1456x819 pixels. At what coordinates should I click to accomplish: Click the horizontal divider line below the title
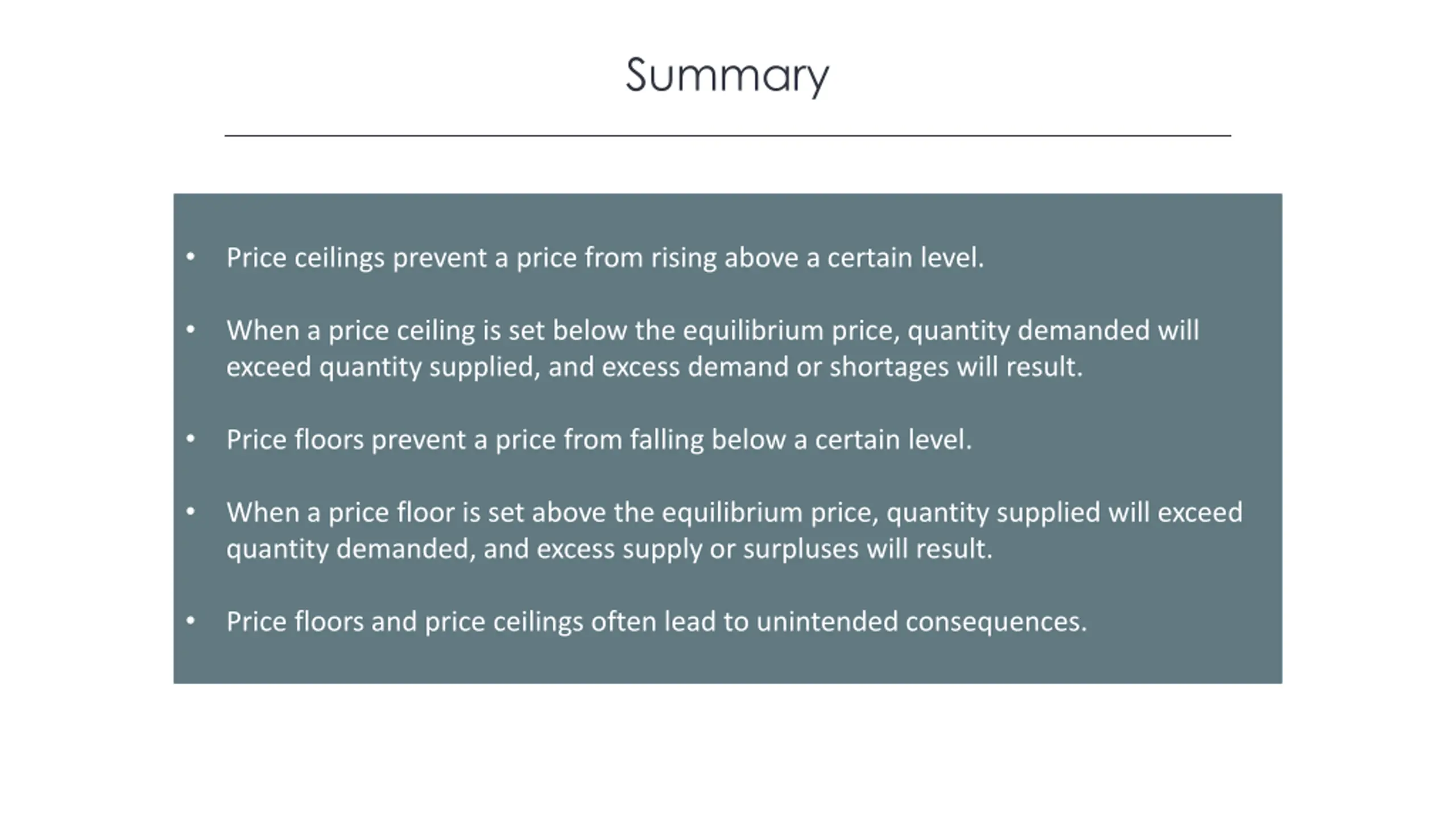(727, 136)
